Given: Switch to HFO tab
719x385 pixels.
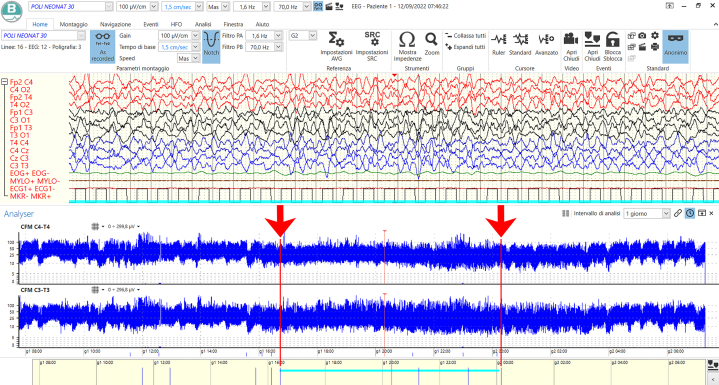Looking at the screenshot, I should pos(176,24).
